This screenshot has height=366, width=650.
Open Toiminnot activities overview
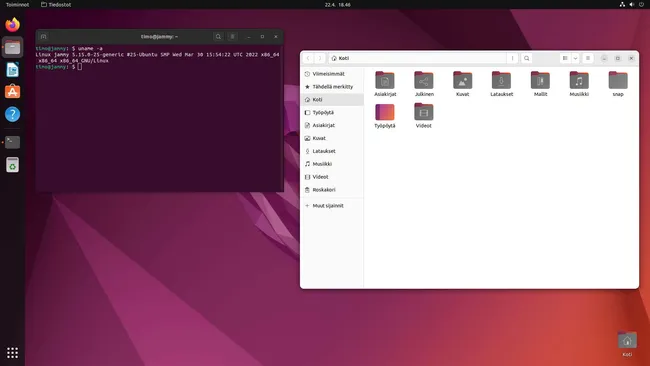(17, 5)
